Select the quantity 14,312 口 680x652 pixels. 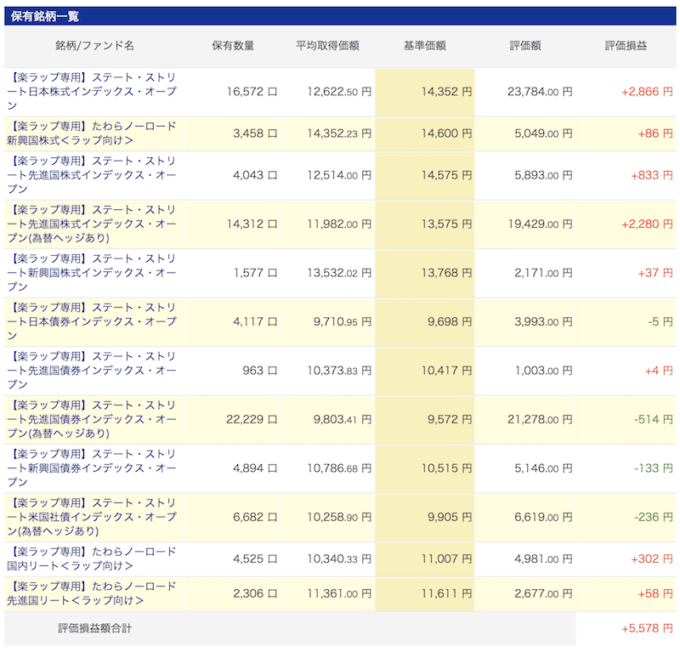252,224
